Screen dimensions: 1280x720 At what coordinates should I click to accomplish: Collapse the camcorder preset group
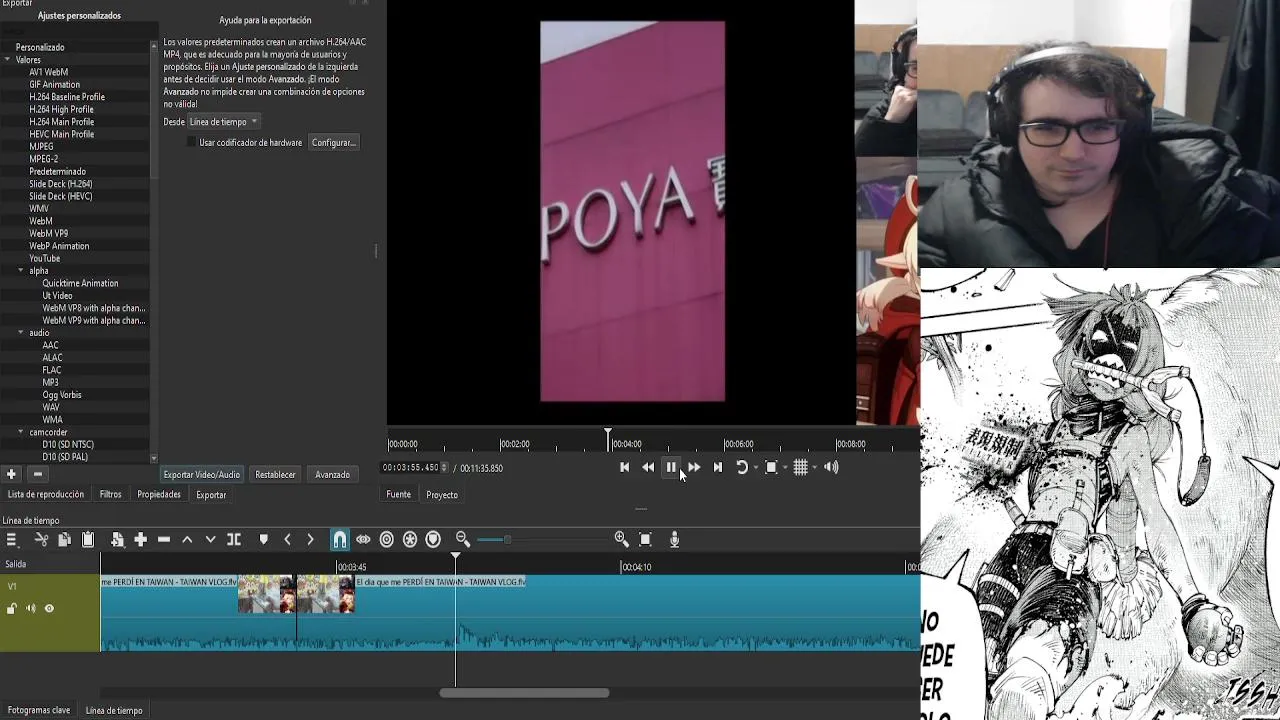[x=21, y=432]
